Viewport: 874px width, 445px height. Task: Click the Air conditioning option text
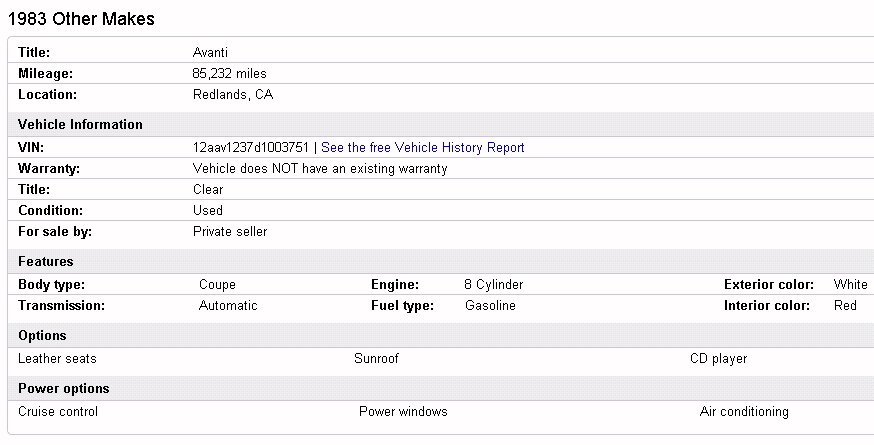click(x=744, y=412)
